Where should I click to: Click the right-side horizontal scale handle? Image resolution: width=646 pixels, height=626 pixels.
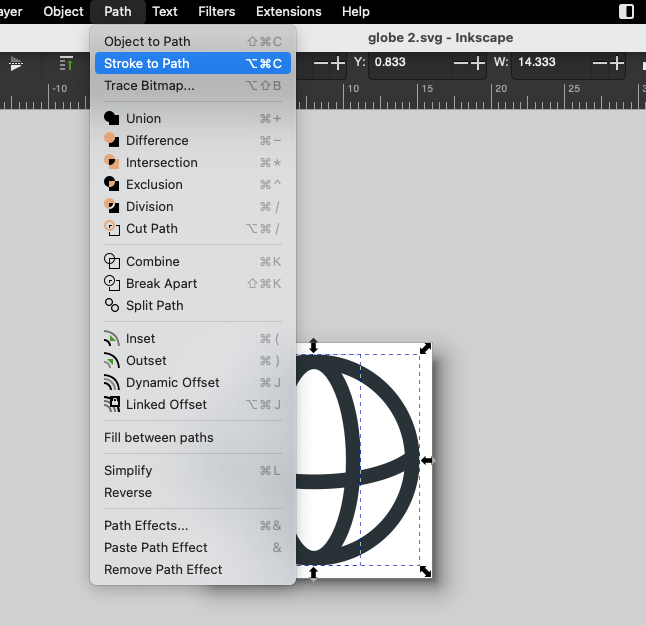coord(428,460)
